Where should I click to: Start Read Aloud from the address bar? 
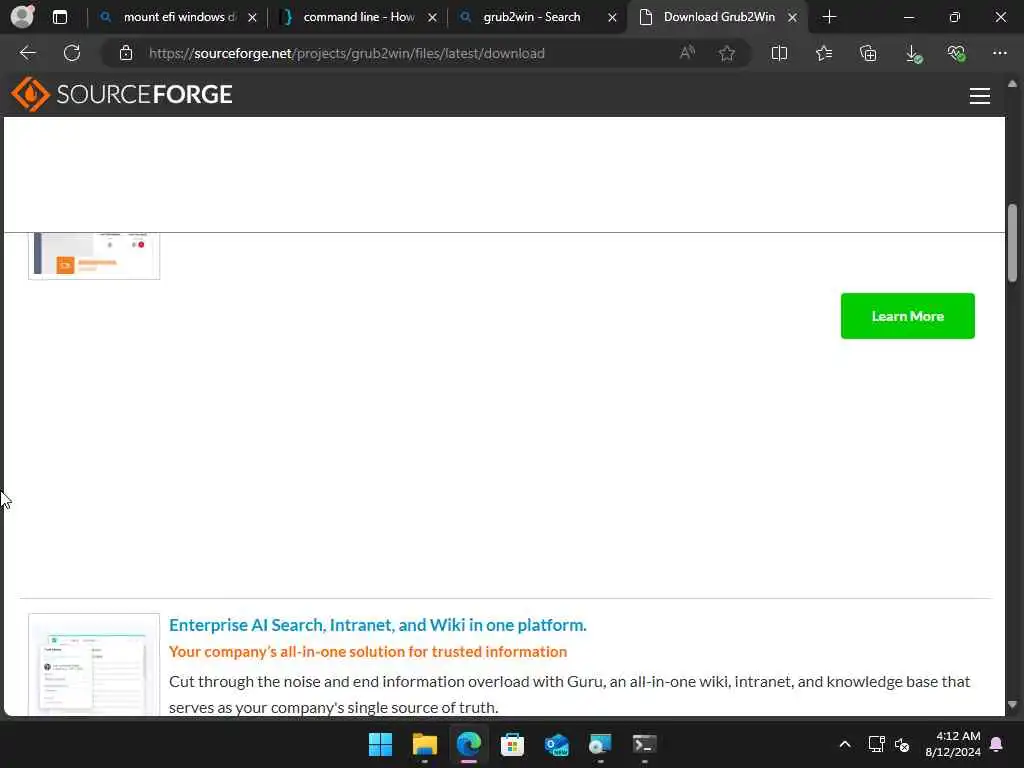687,53
